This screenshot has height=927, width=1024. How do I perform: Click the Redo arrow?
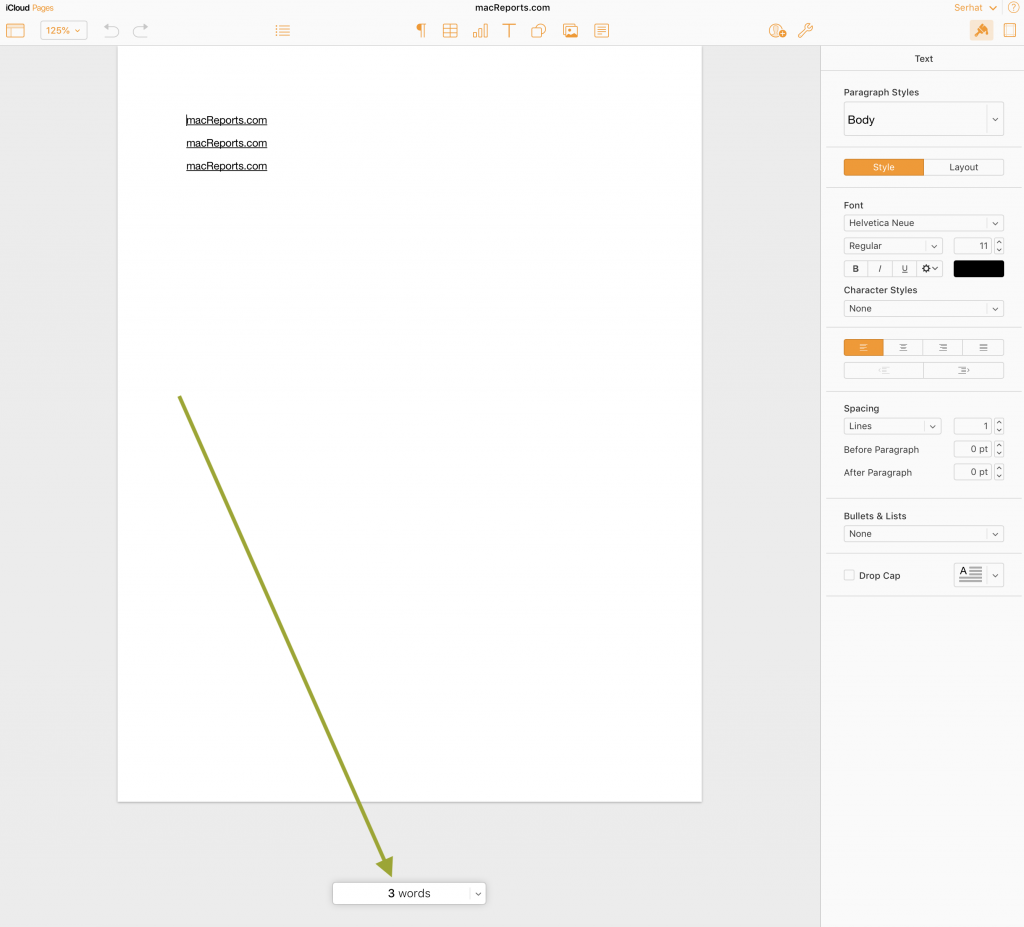[140, 31]
